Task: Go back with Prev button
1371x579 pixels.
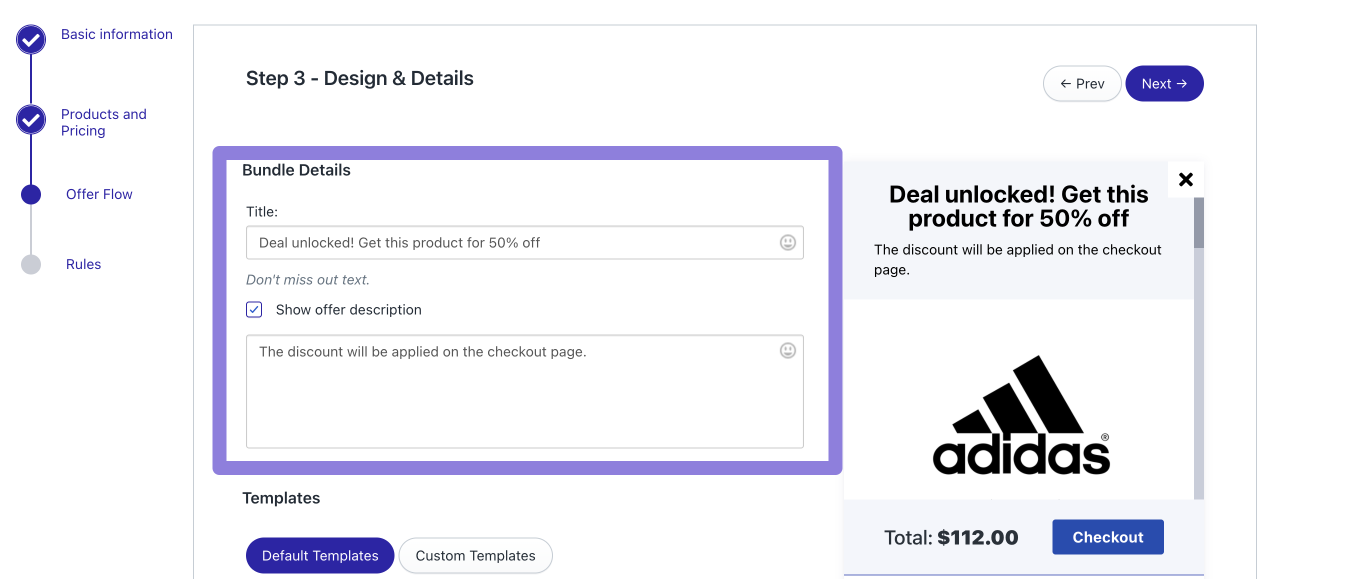Action: click(x=1082, y=84)
